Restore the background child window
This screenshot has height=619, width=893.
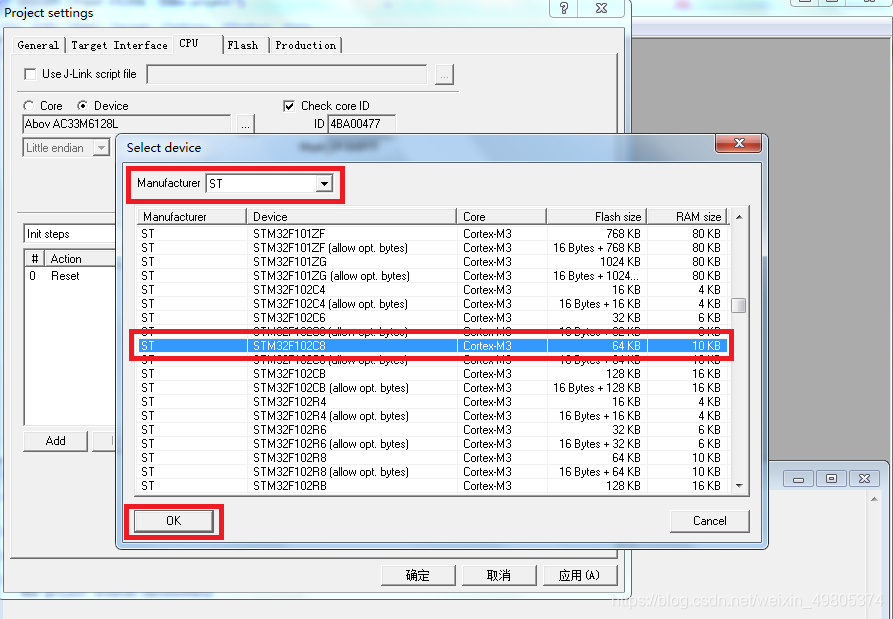[831, 479]
